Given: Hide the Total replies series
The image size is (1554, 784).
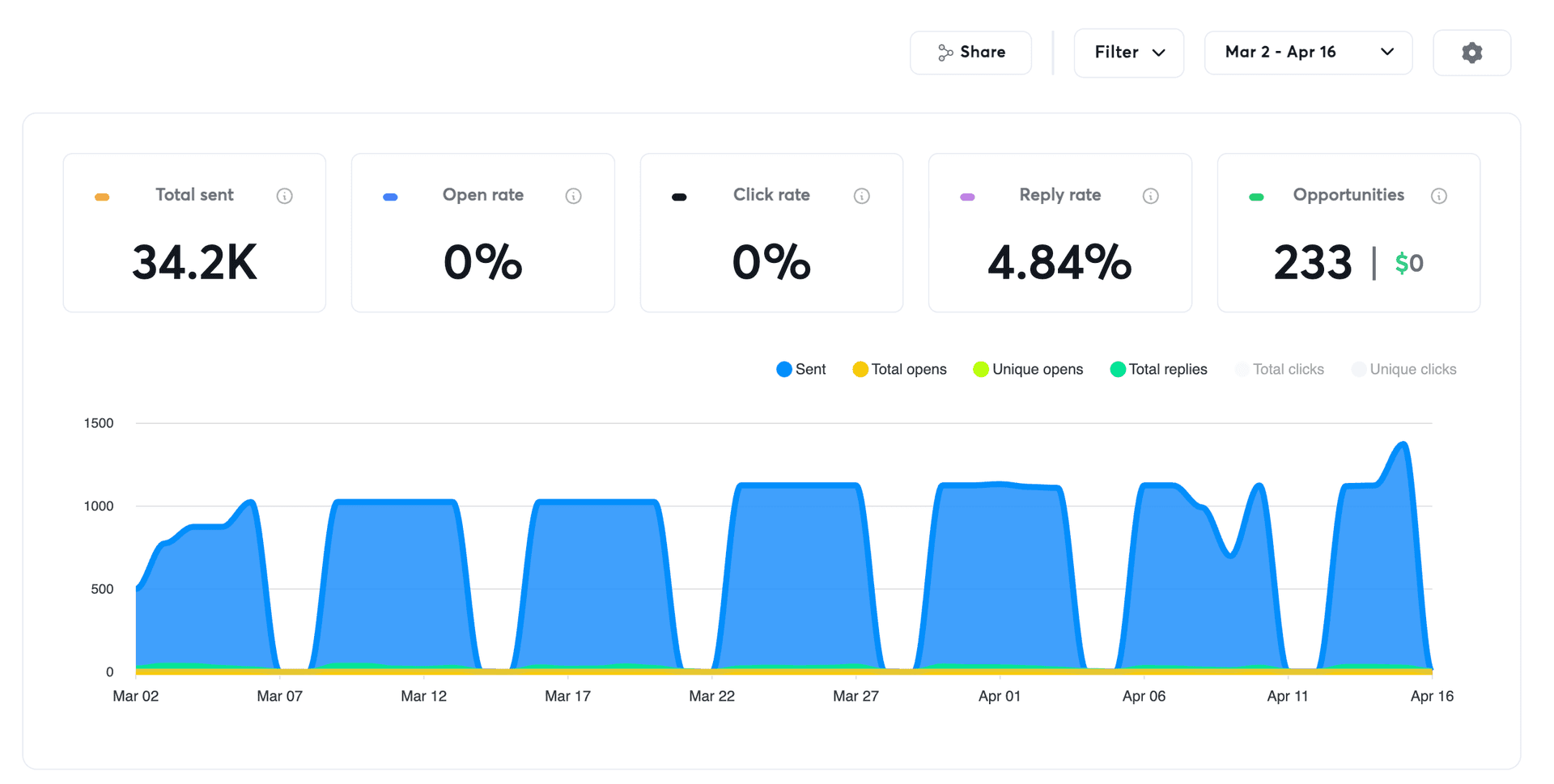Looking at the screenshot, I should click(1158, 370).
